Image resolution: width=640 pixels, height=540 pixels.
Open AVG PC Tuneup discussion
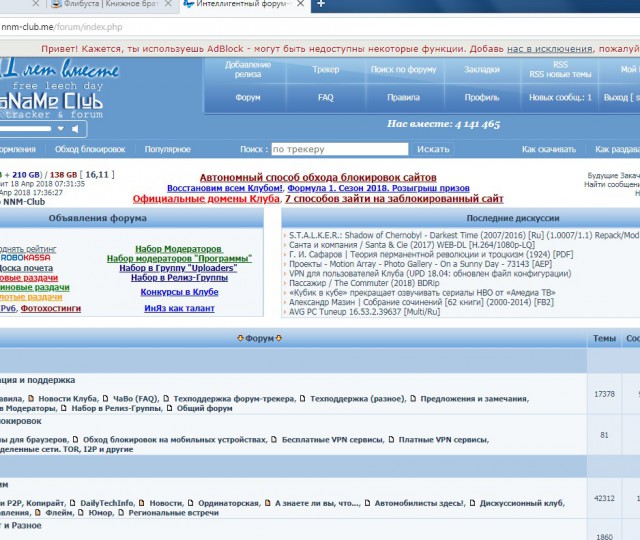click(364, 312)
